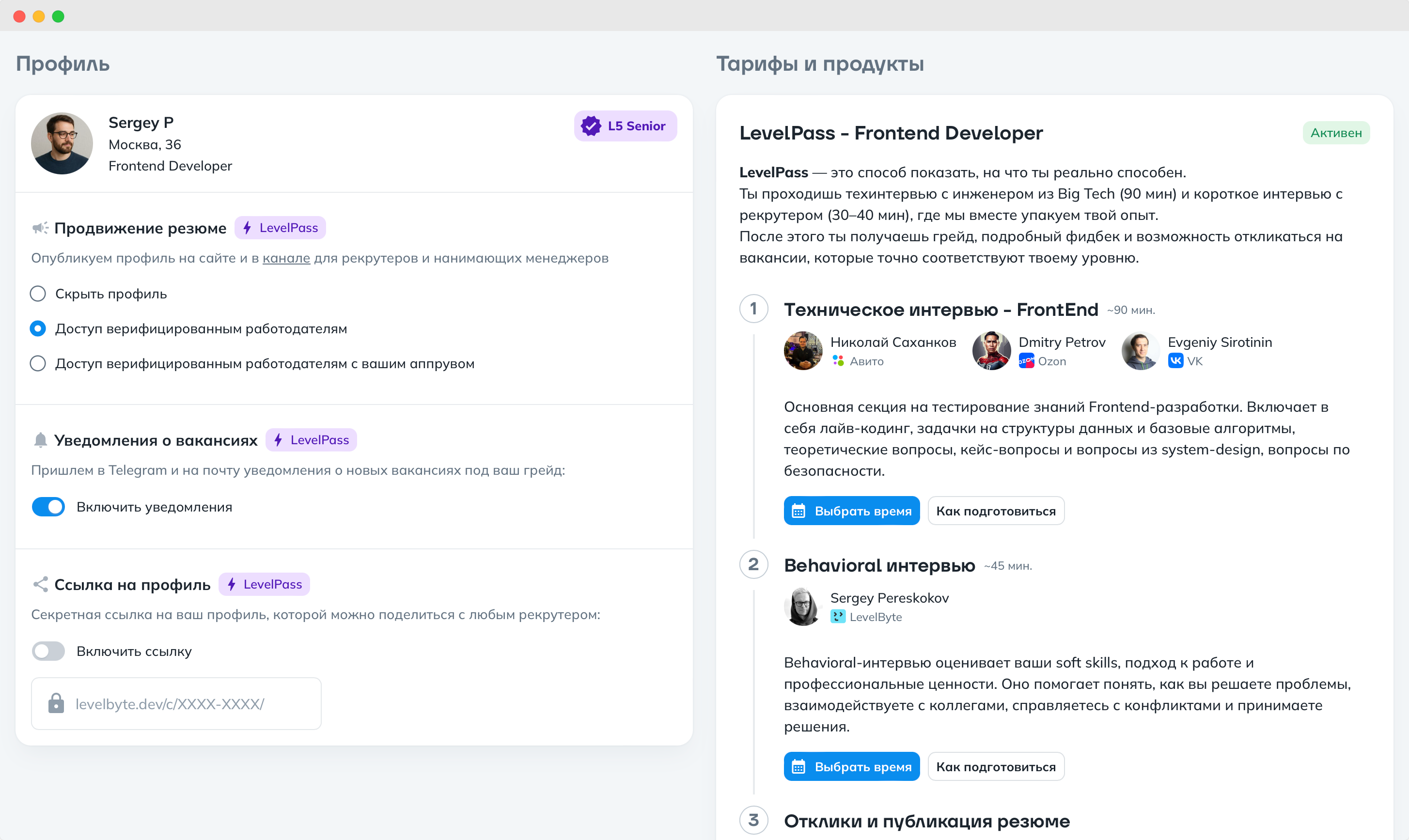Click the VK company logo icon
This screenshot has width=1409, height=840.
(1175, 360)
